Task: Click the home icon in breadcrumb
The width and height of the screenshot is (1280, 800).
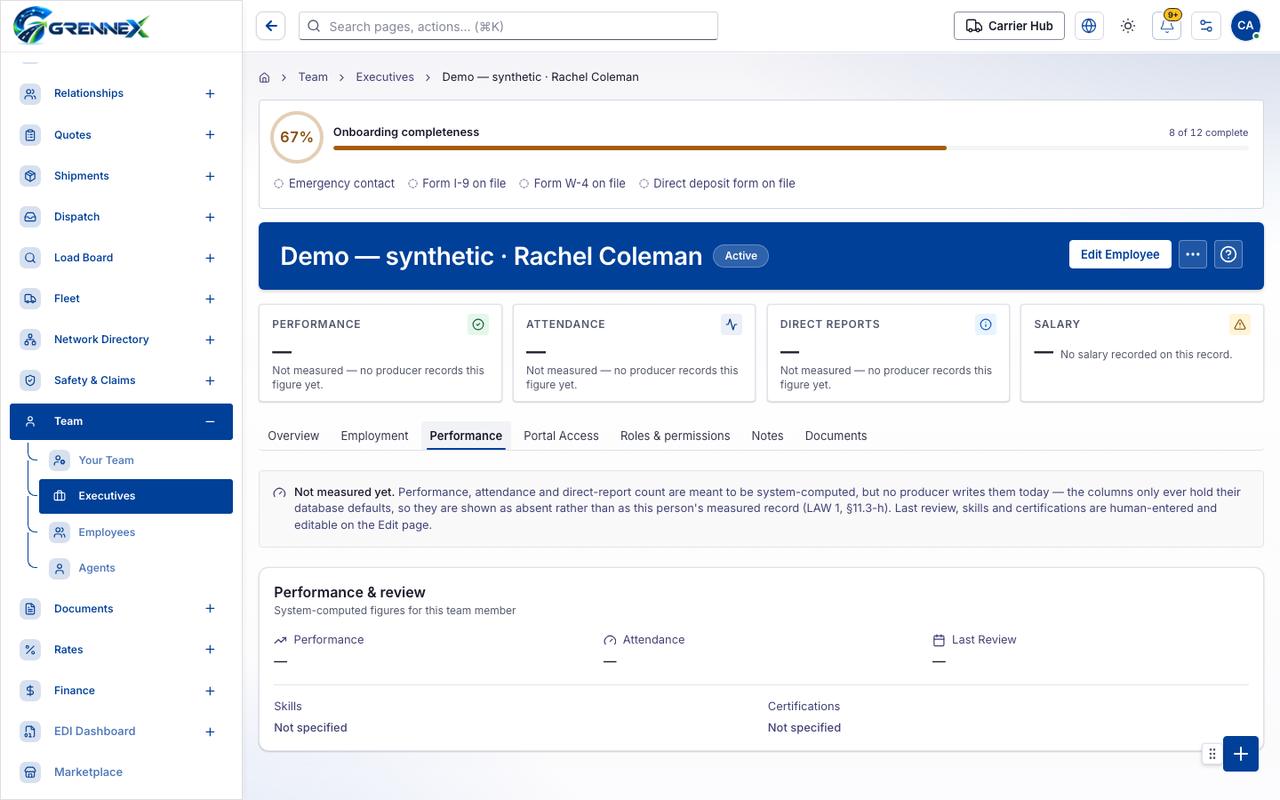Action: point(265,77)
